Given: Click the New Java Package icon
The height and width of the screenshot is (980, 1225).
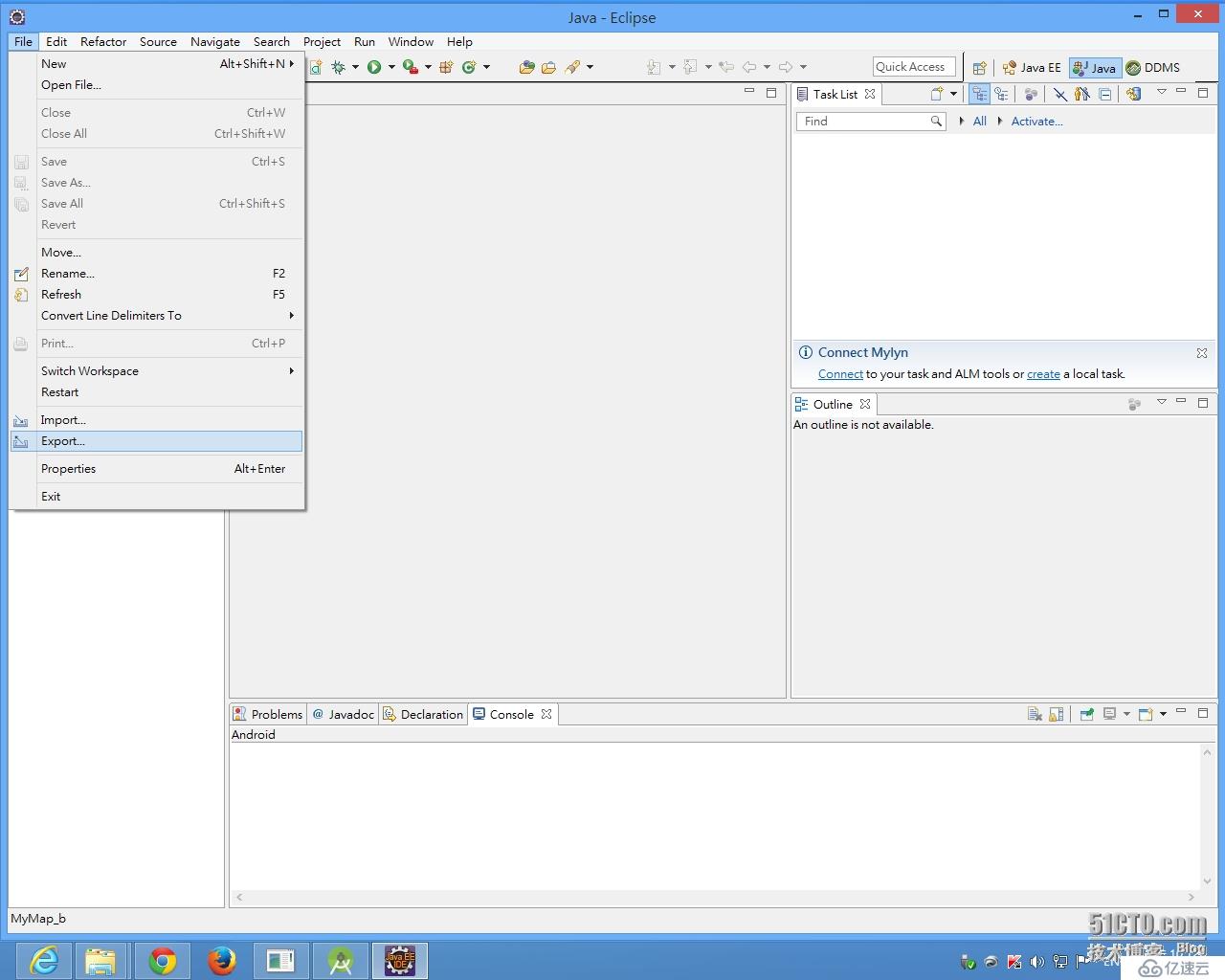Looking at the screenshot, I should 445,67.
